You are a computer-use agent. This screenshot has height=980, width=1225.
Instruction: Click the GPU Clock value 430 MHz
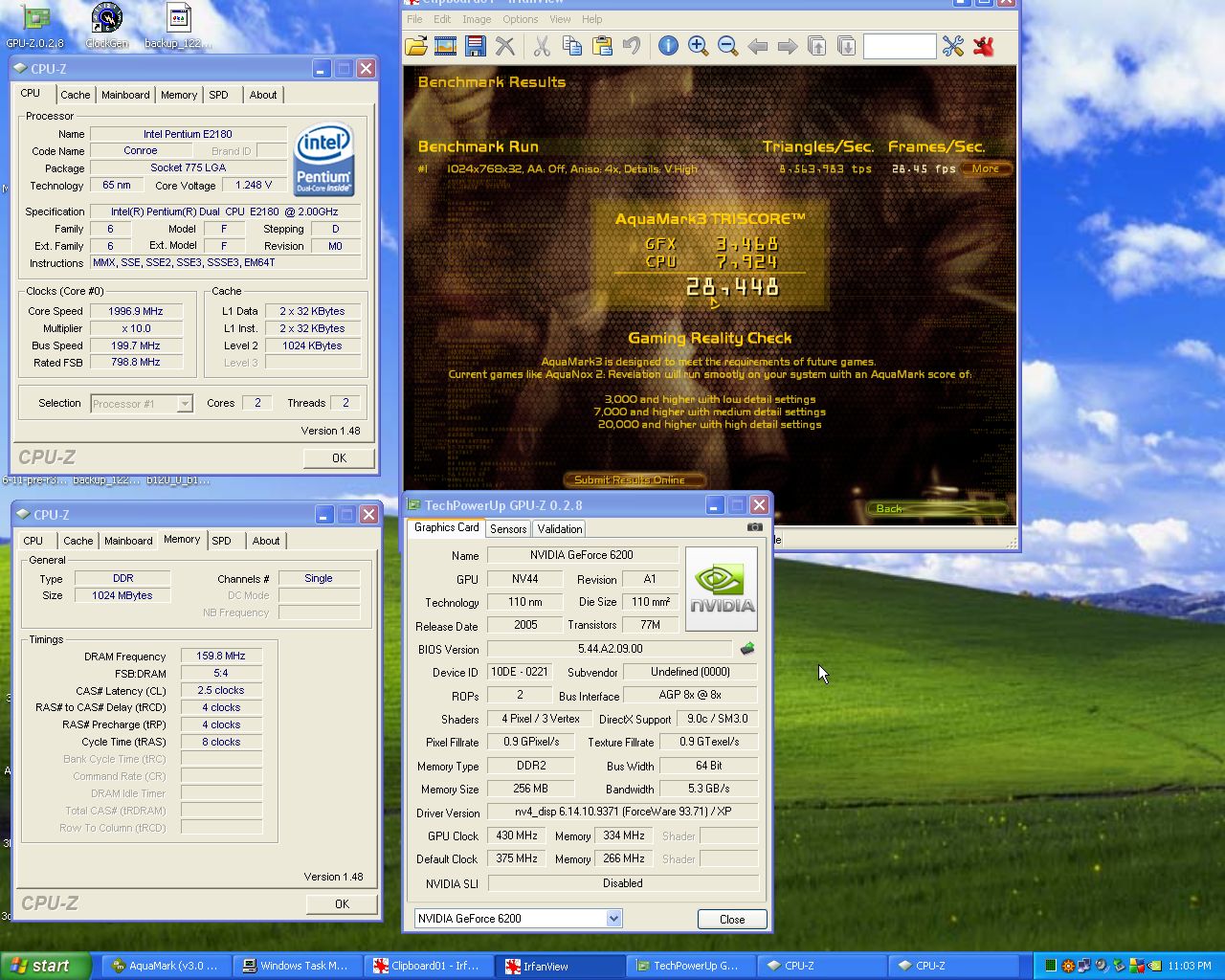[517, 835]
